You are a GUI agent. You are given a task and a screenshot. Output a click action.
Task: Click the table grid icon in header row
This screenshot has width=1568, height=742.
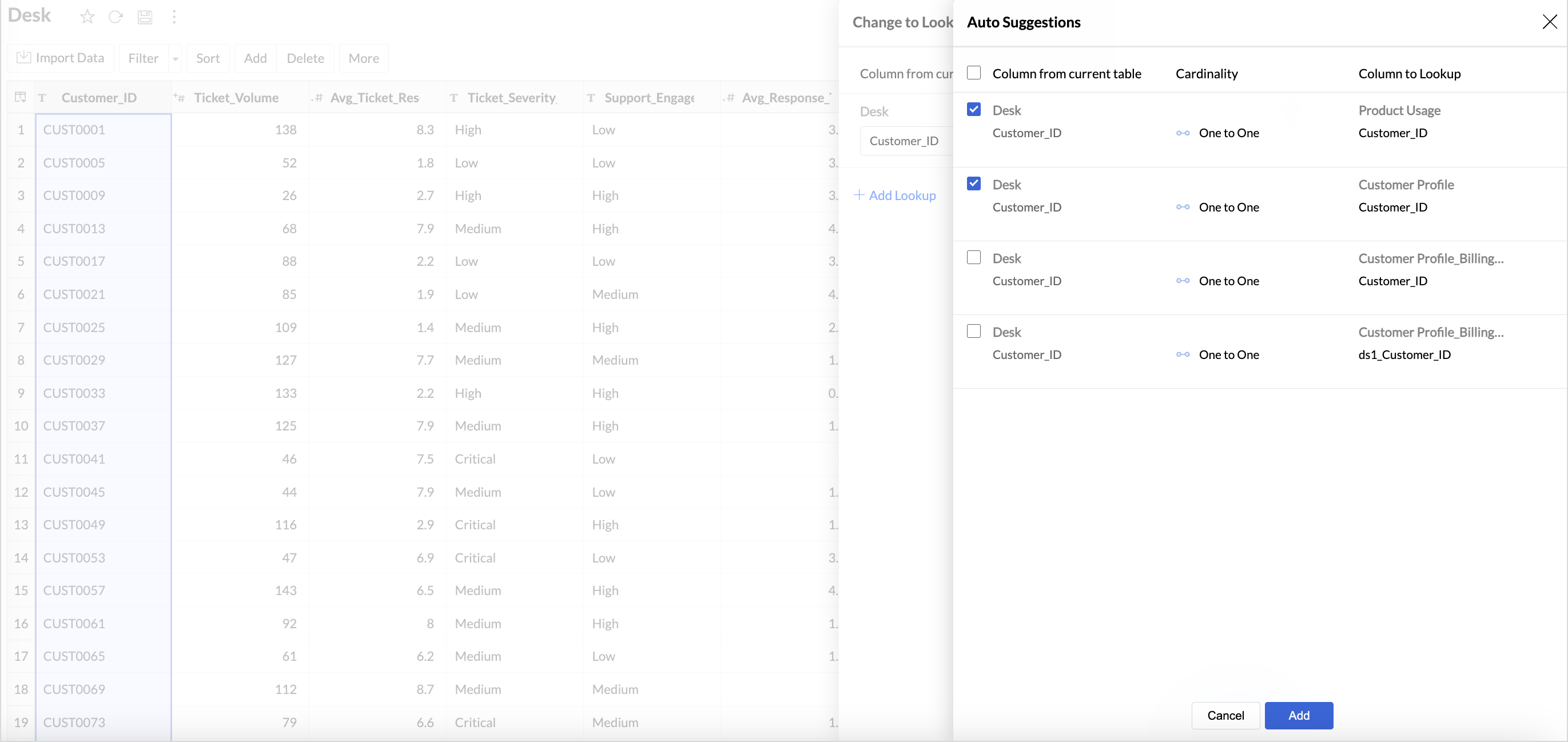tap(21, 97)
